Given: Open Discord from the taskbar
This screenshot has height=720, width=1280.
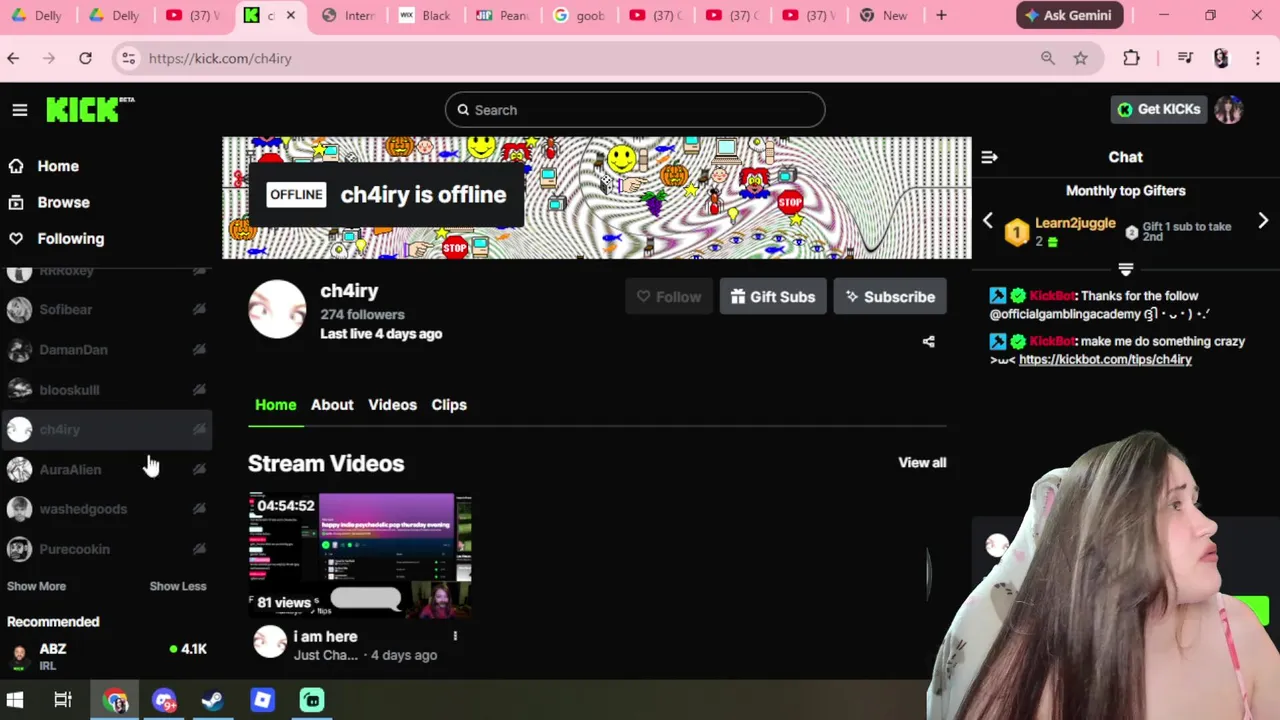Looking at the screenshot, I should (x=164, y=700).
